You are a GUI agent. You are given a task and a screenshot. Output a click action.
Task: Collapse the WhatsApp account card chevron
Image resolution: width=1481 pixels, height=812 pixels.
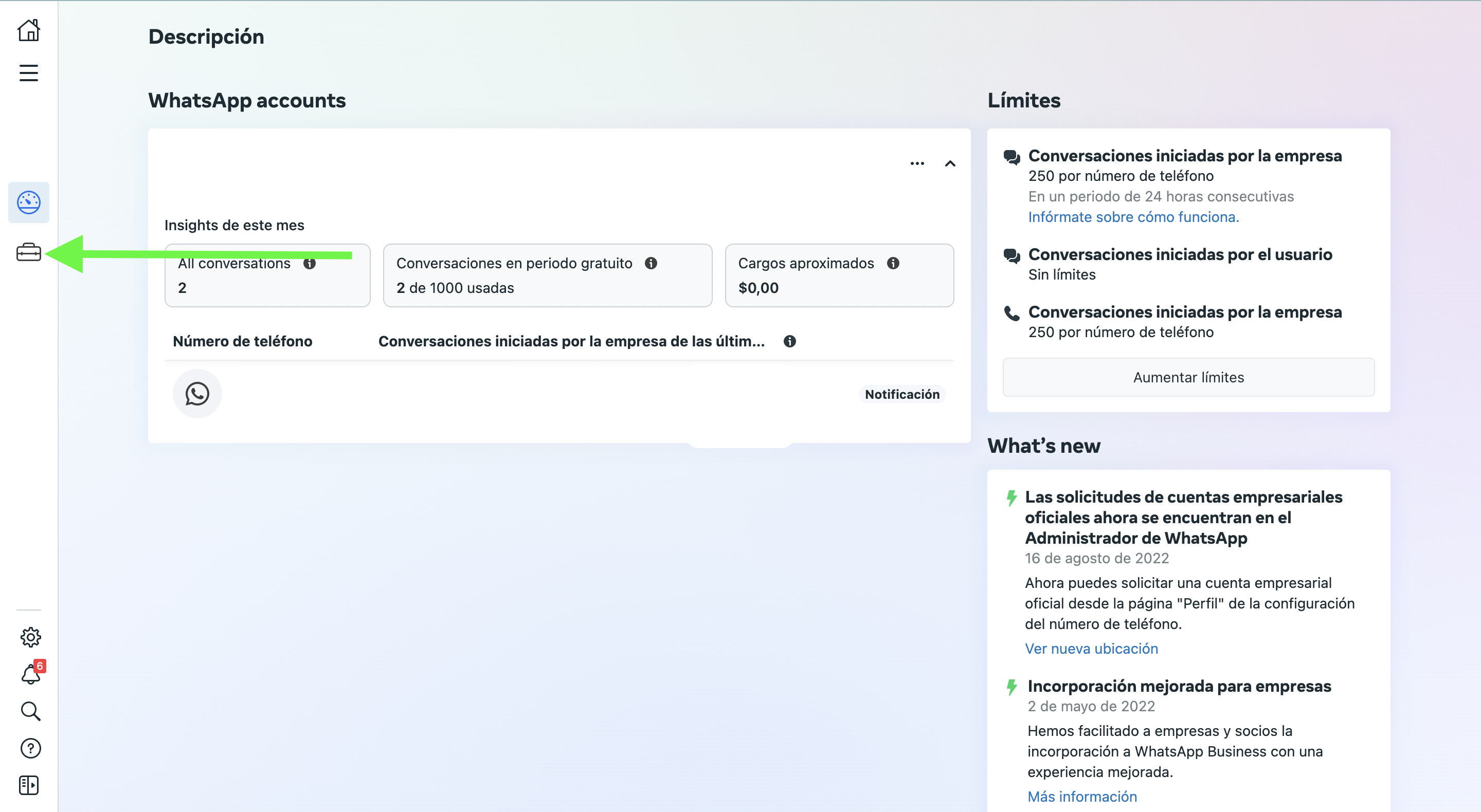(x=950, y=164)
